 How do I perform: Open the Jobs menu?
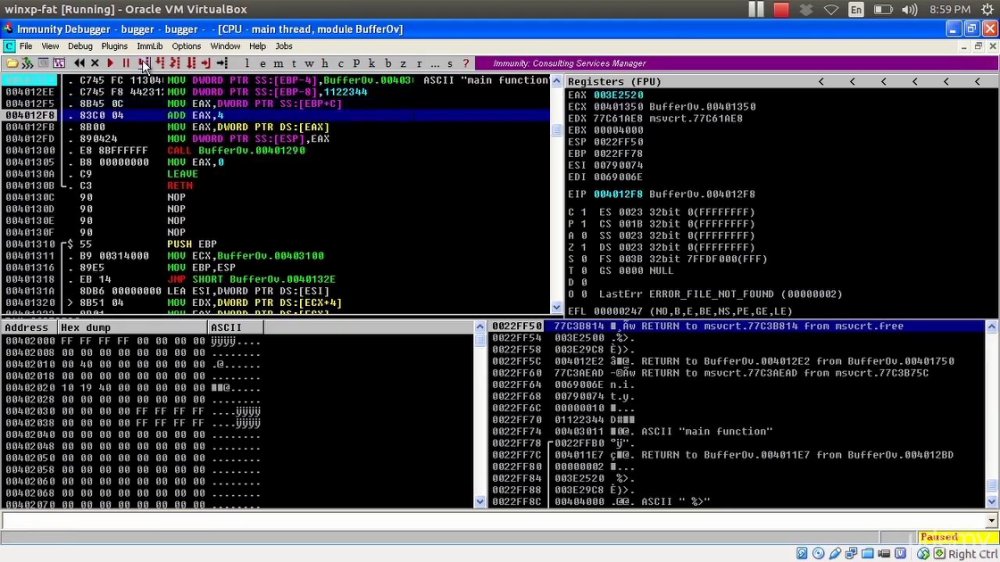(x=284, y=46)
